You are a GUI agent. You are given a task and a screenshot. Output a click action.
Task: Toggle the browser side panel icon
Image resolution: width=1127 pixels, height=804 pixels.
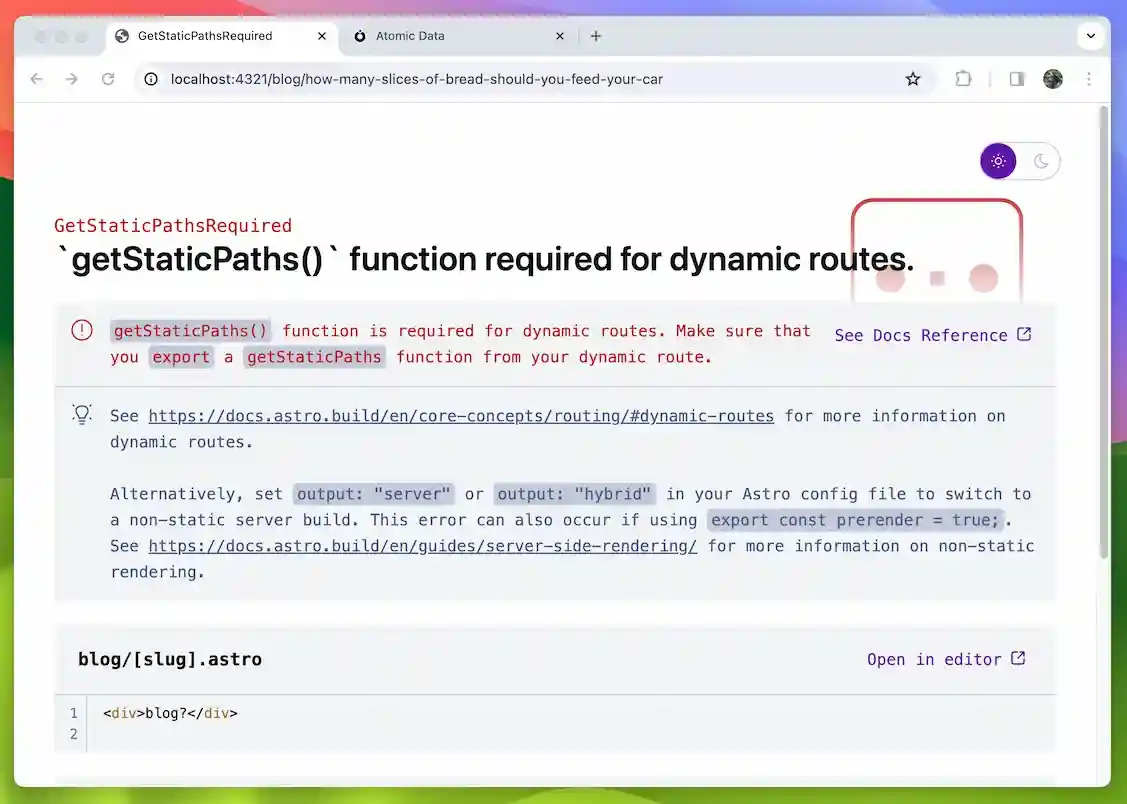(1017, 79)
